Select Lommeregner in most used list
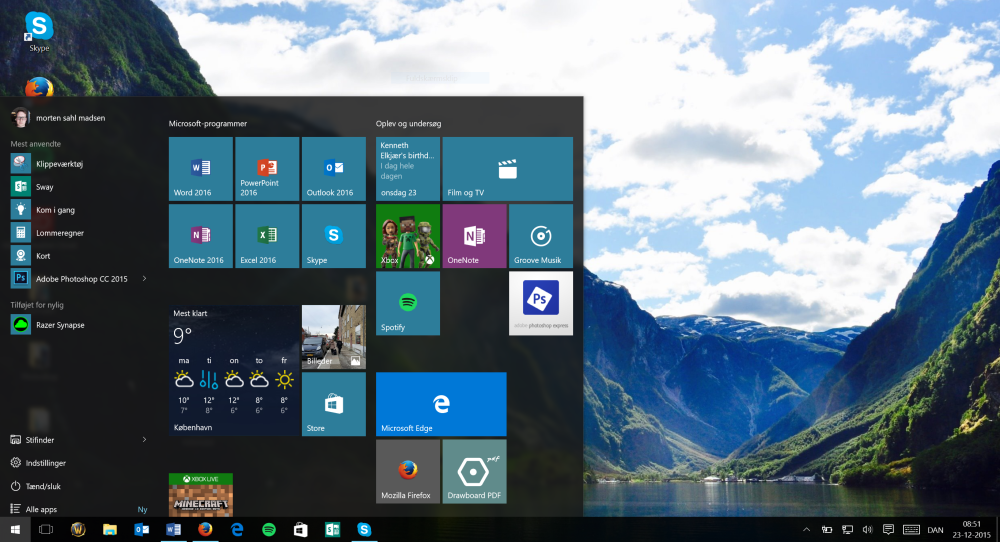Image resolution: width=1000 pixels, height=542 pixels. (59, 232)
